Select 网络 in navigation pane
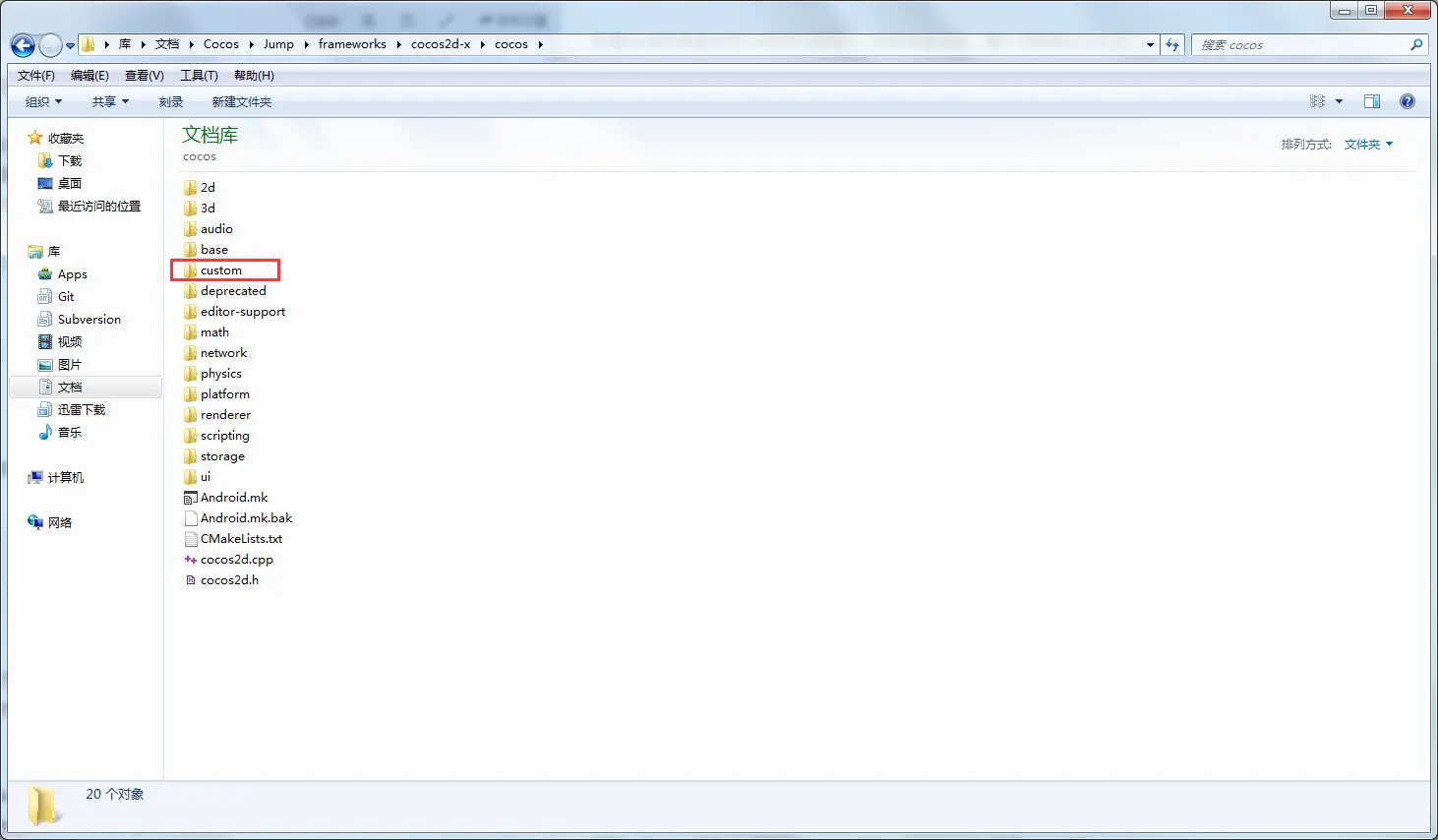Image resolution: width=1438 pixels, height=840 pixels. tap(49, 522)
